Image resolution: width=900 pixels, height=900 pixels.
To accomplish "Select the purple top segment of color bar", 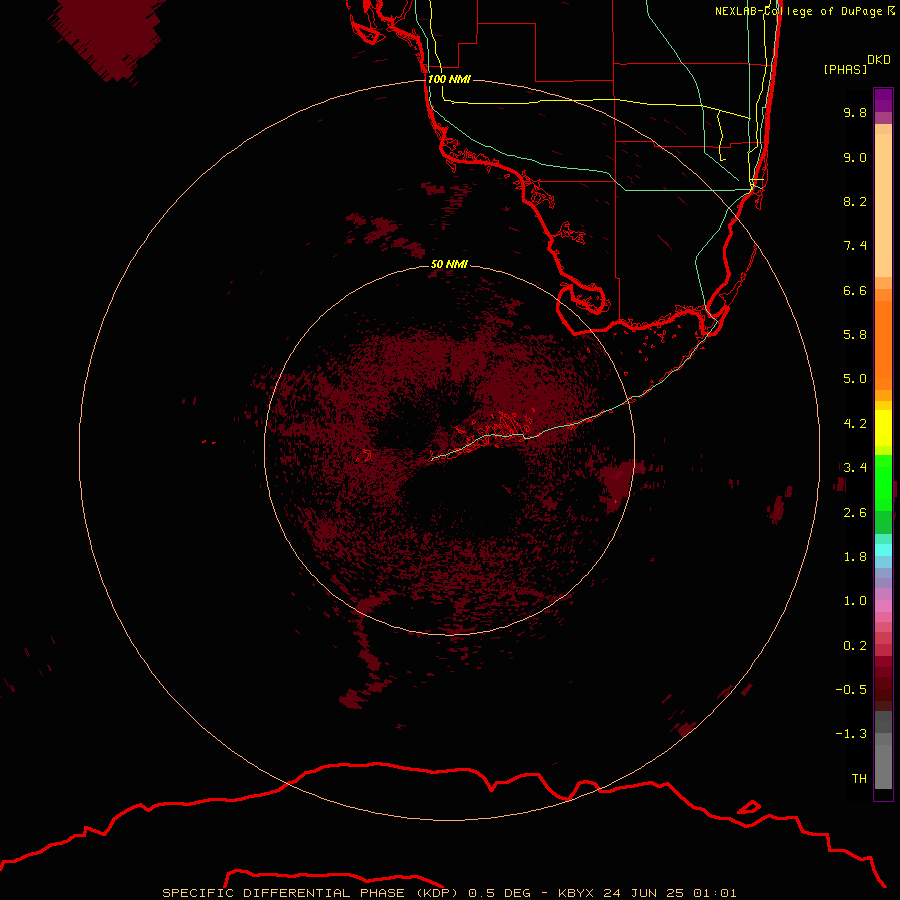I will pyautogui.click(x=883, y=100).
